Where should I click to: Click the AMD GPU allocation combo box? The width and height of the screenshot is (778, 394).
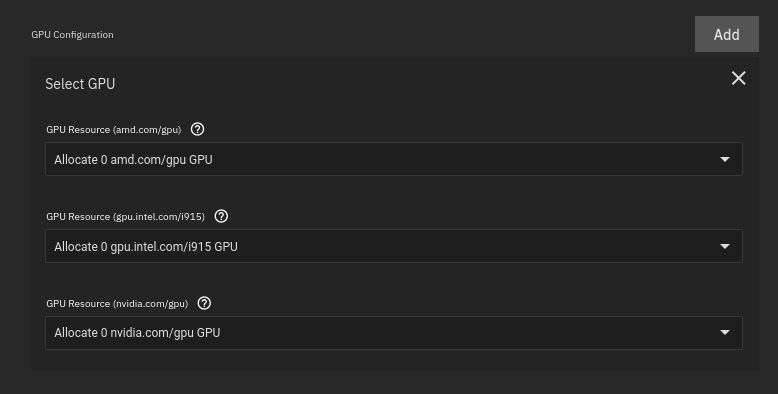[393, 159]
